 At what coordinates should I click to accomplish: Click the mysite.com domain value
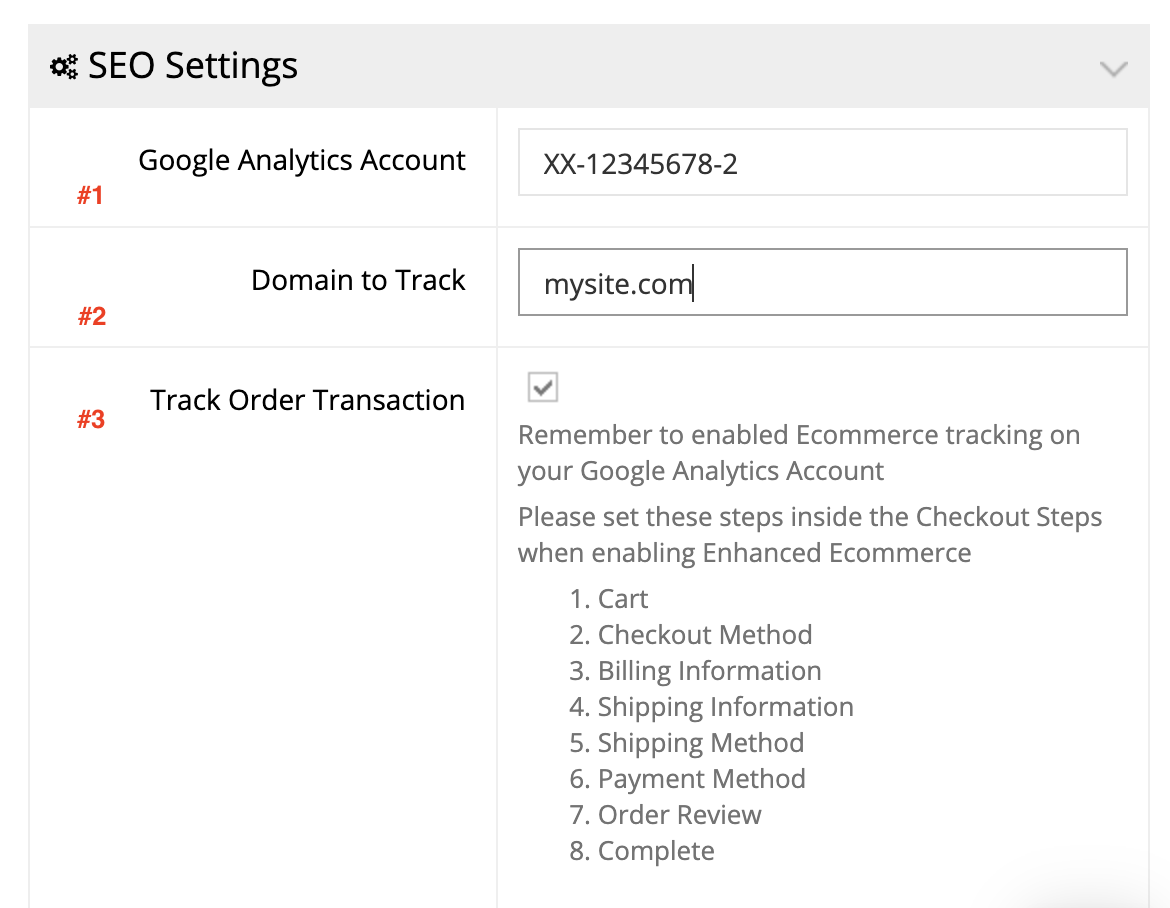(x=616, y=283)
